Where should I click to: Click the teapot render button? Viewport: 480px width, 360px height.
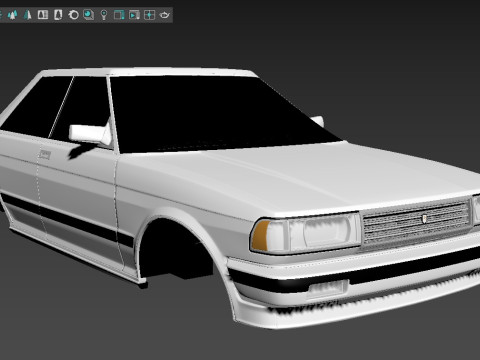(165, 15)
